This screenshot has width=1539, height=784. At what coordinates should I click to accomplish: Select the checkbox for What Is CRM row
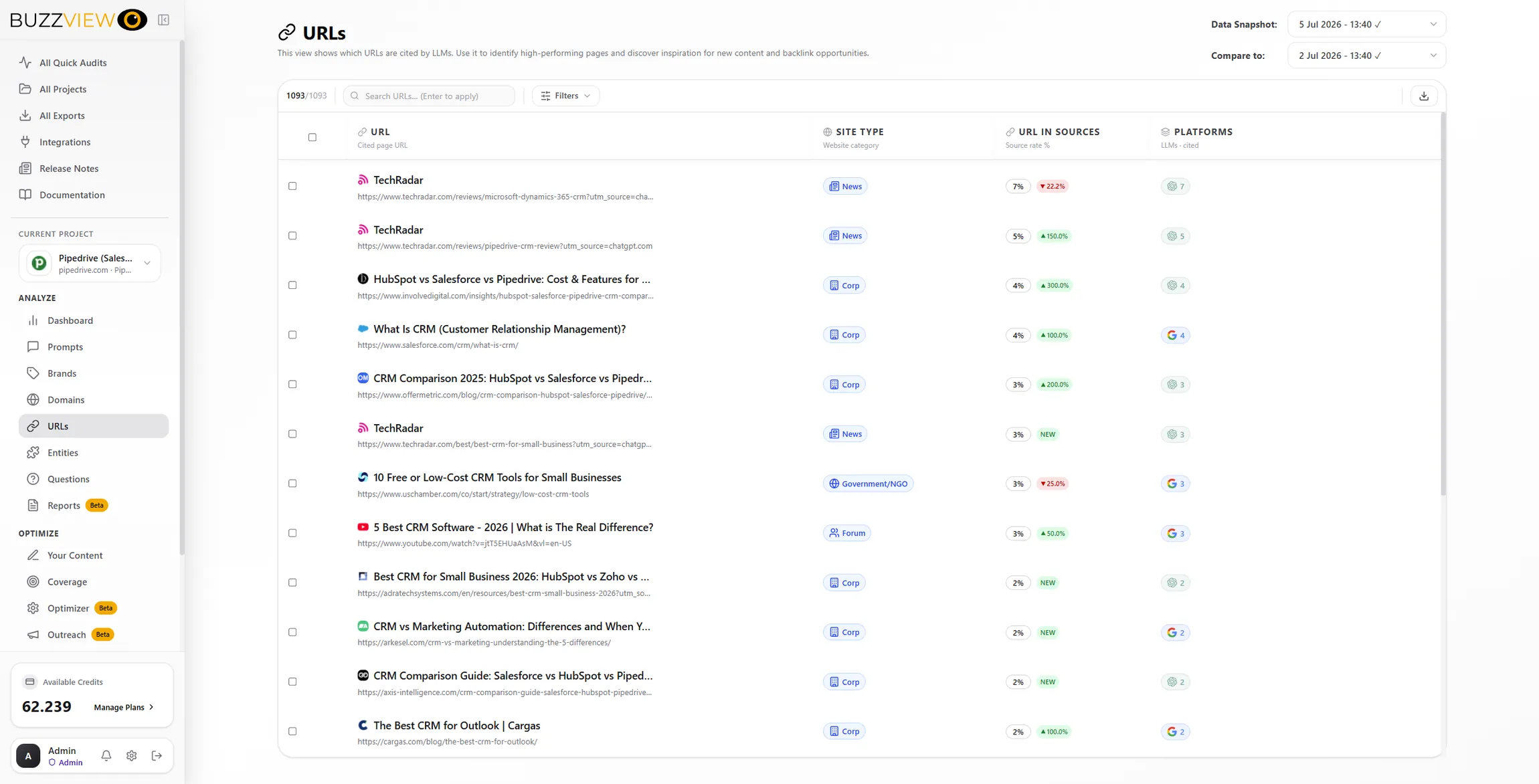click(292, 334)
